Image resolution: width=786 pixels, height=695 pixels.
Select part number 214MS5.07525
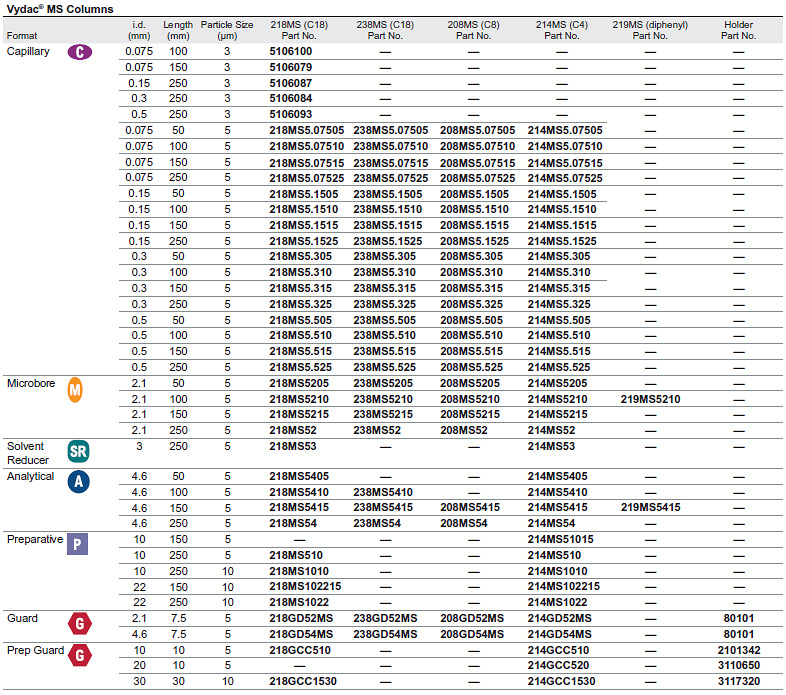pyautogui.click(x=565, y=178)
